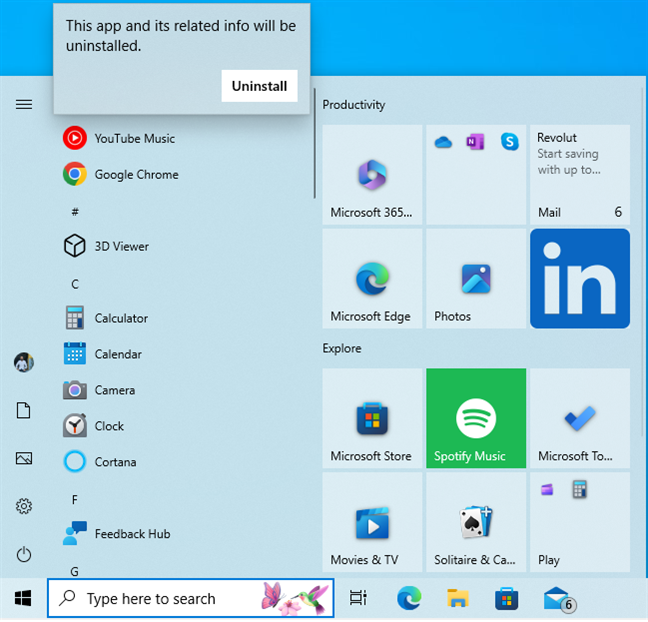Image resolution: width=648 pixels, height=622 pixels.
Task: Open Task View on the taskbar
Action: coord(358,598)
